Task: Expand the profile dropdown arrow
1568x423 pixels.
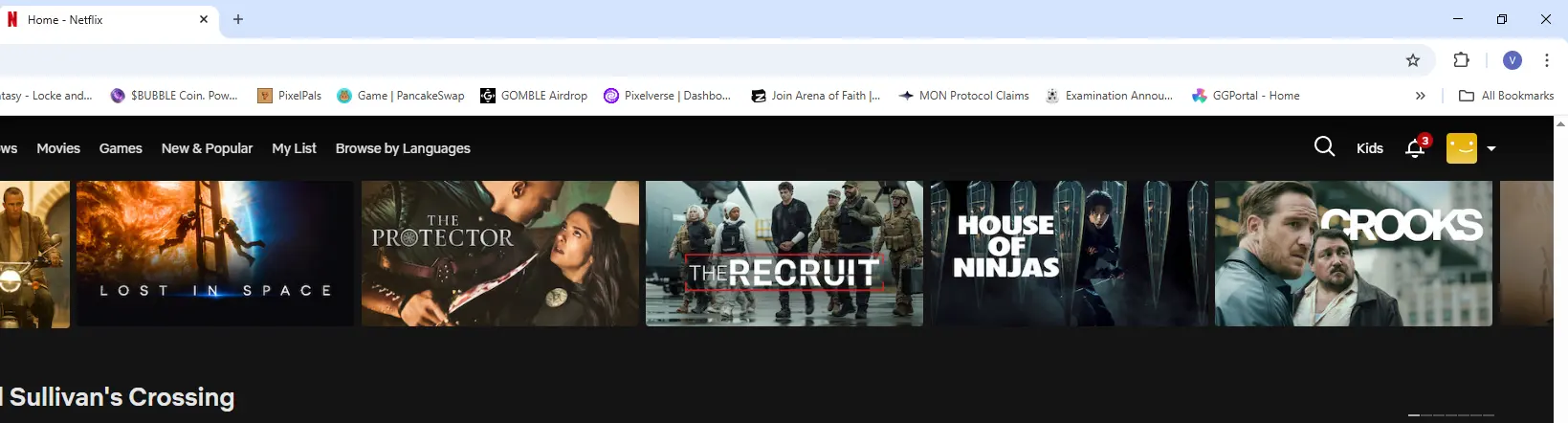Action: coord(1491,148)
